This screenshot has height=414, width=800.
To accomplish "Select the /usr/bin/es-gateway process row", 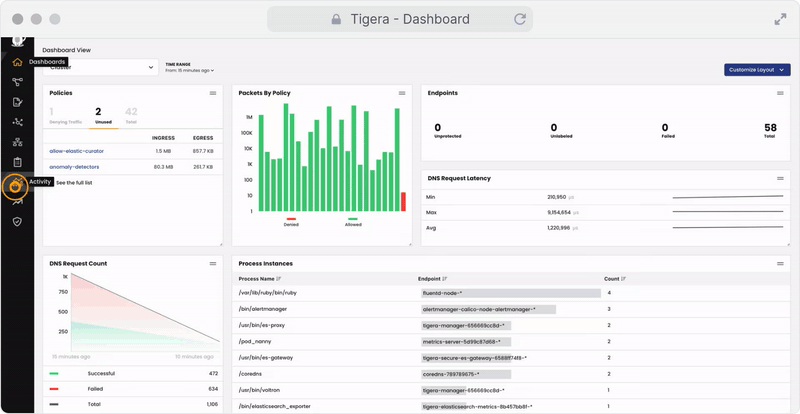I will 511,358.
